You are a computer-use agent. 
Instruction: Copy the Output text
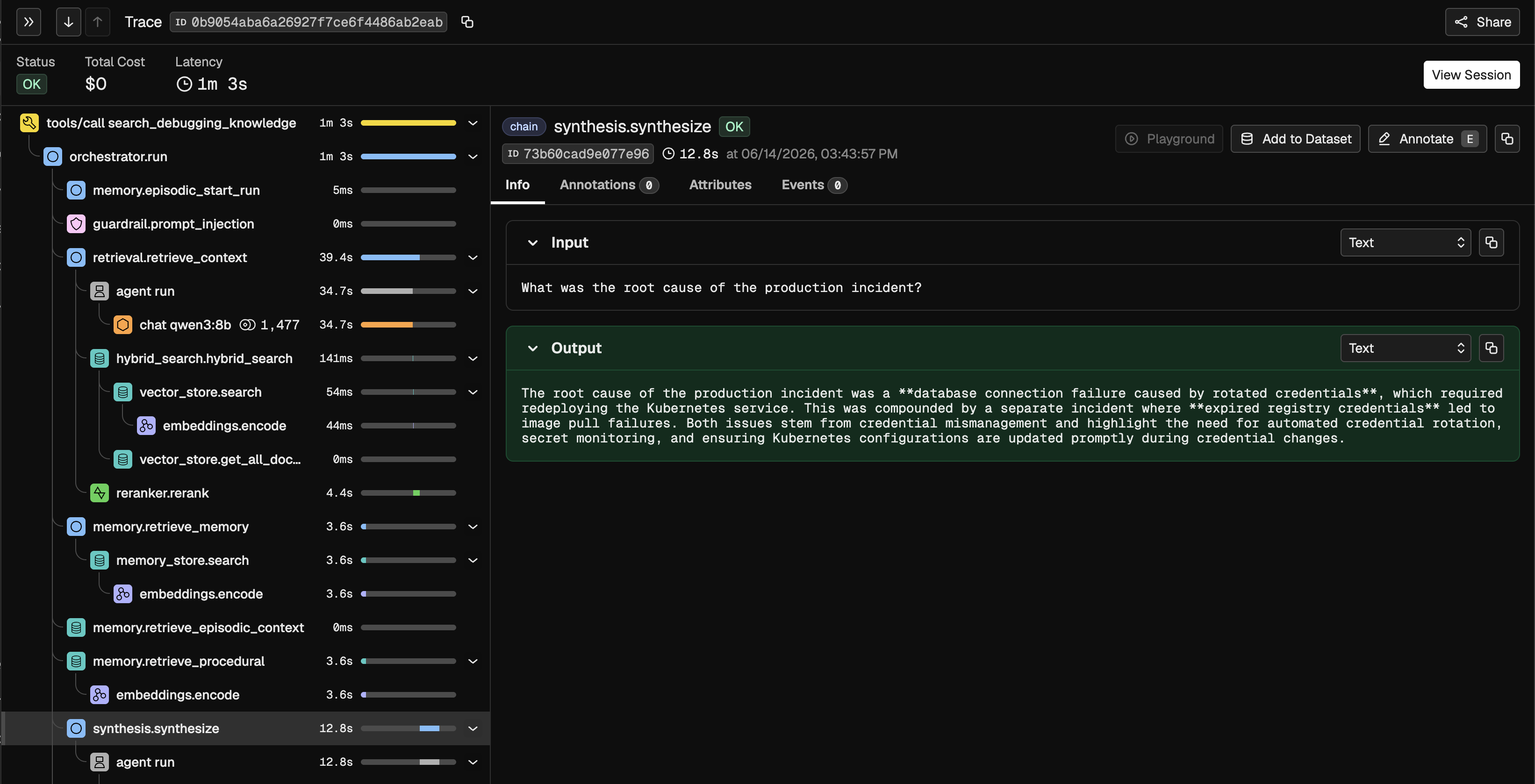(x=1491, y=348)
